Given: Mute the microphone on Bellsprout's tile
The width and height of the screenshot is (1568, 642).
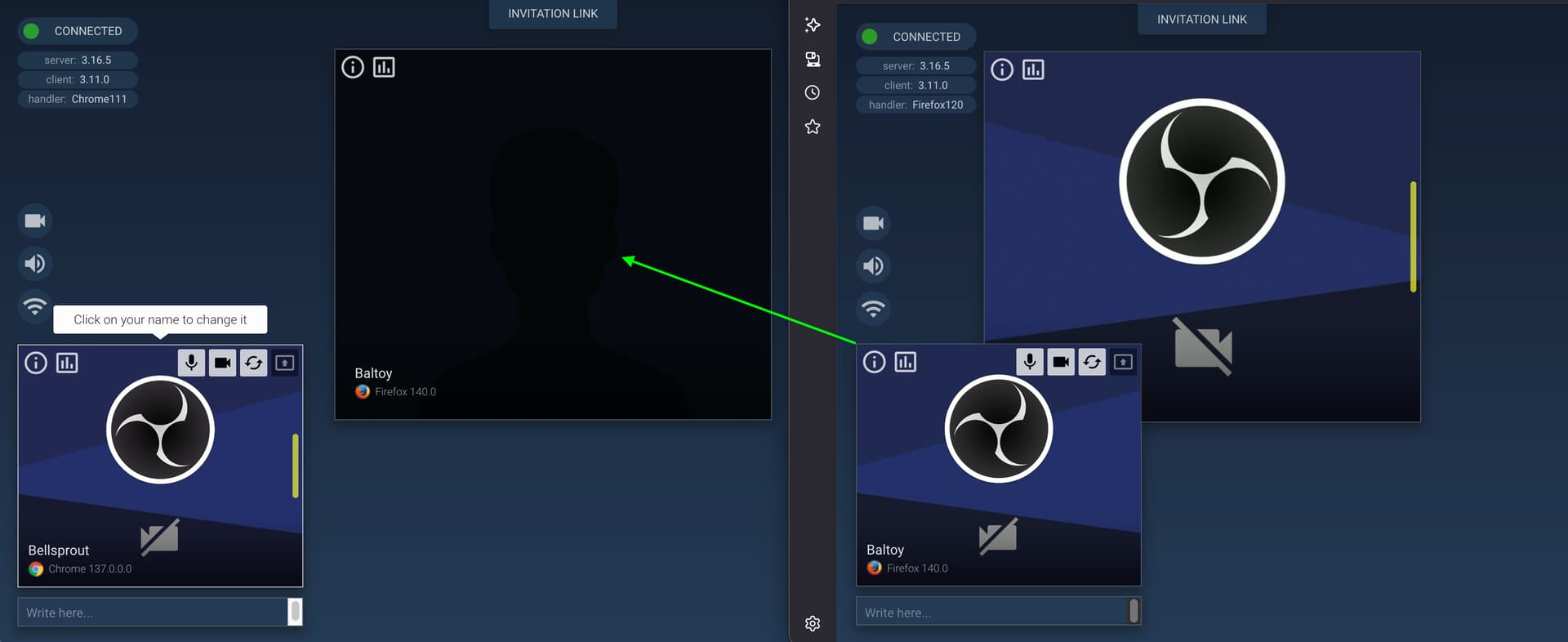Looking at the screenshot, I should 191,363.
